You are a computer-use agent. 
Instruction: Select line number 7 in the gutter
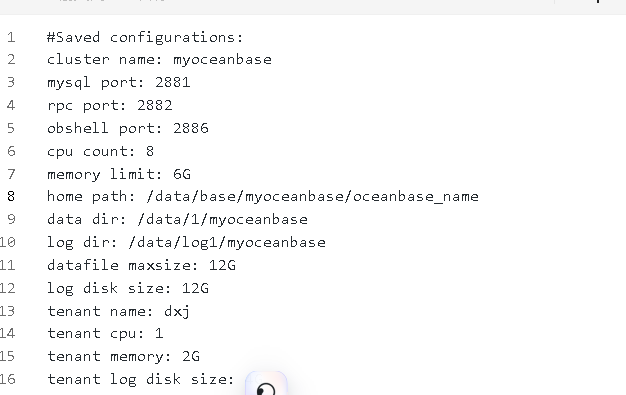11,174
